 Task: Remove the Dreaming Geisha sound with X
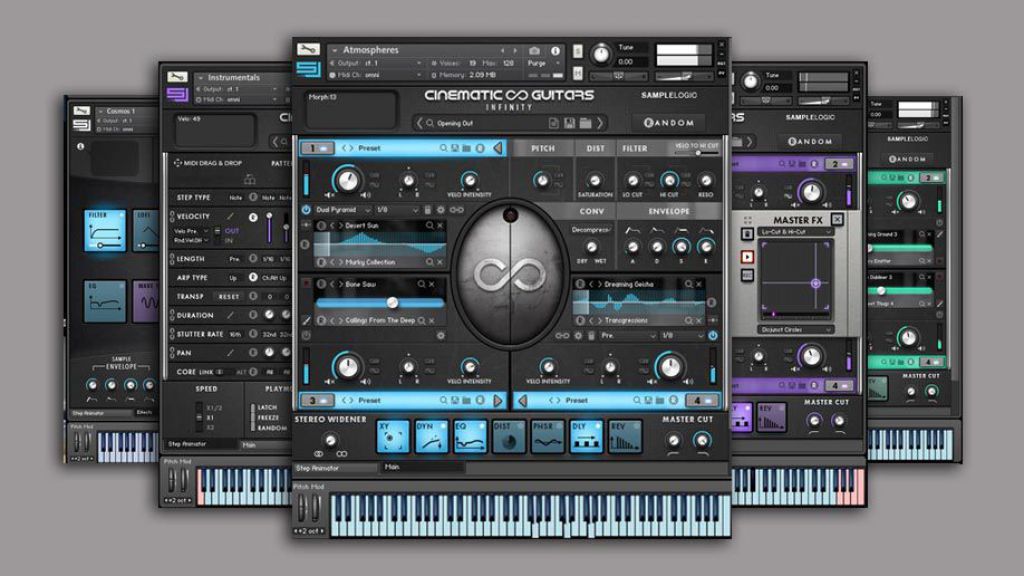tap(699, 284)
